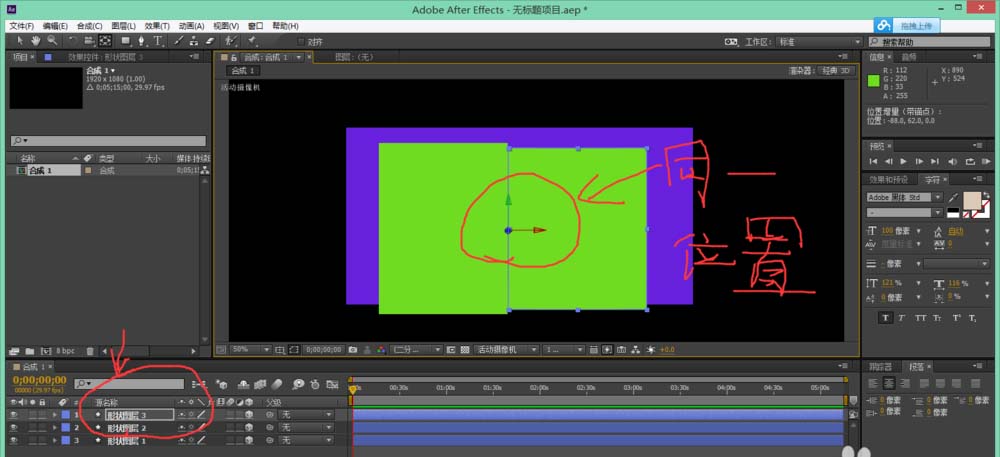Image resolution: width=1000 pixels, height=457 pixels.
Task: Select the Rectangle shape tool
Action: click(x=124, y=41)
